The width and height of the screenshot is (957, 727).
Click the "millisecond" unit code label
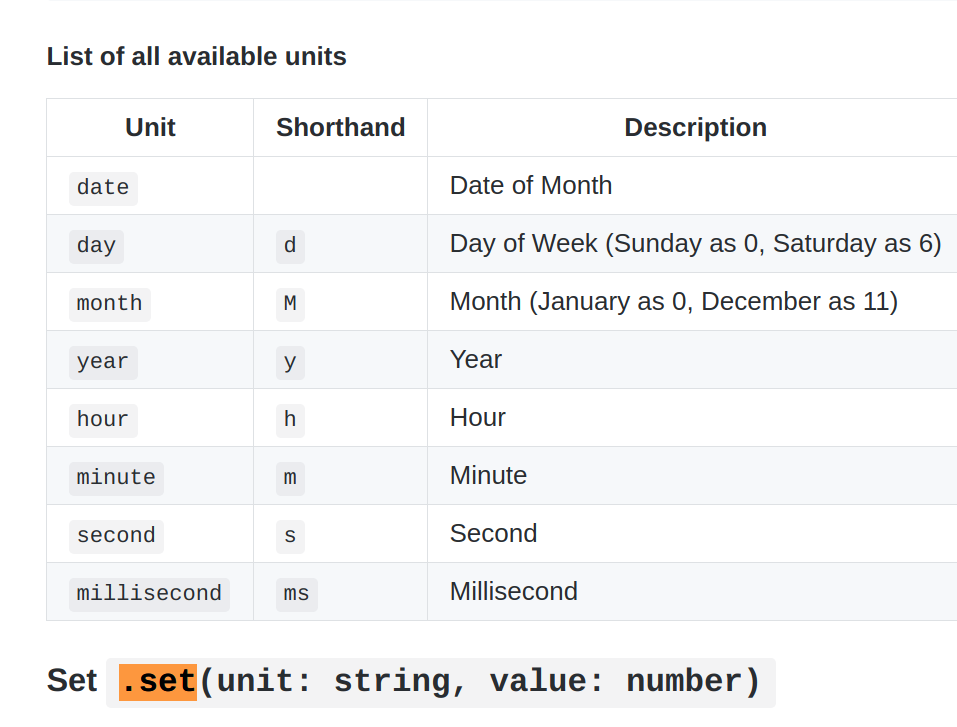[x=149, y=594]
